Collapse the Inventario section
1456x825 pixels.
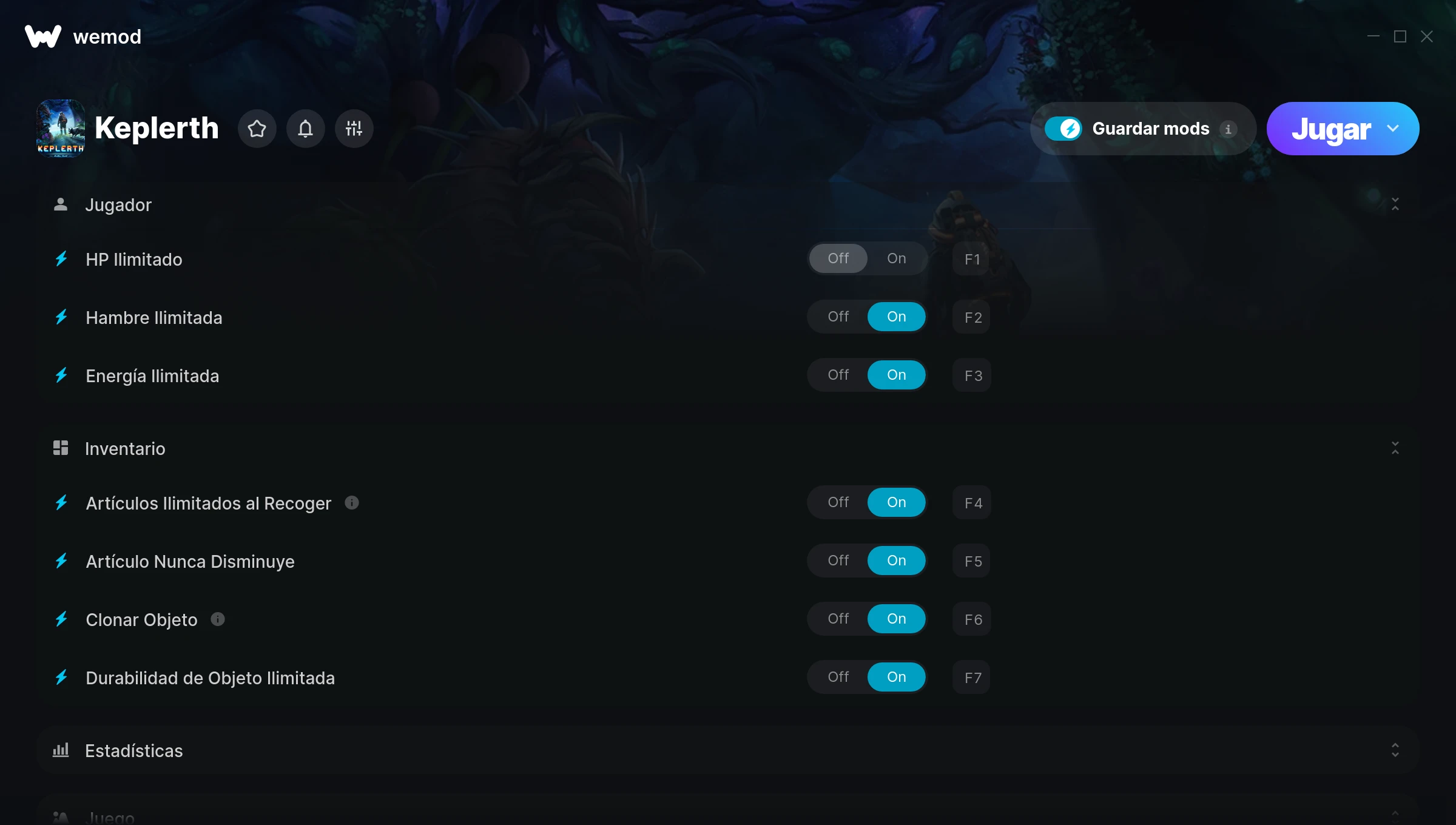(x=1395, y=448)
